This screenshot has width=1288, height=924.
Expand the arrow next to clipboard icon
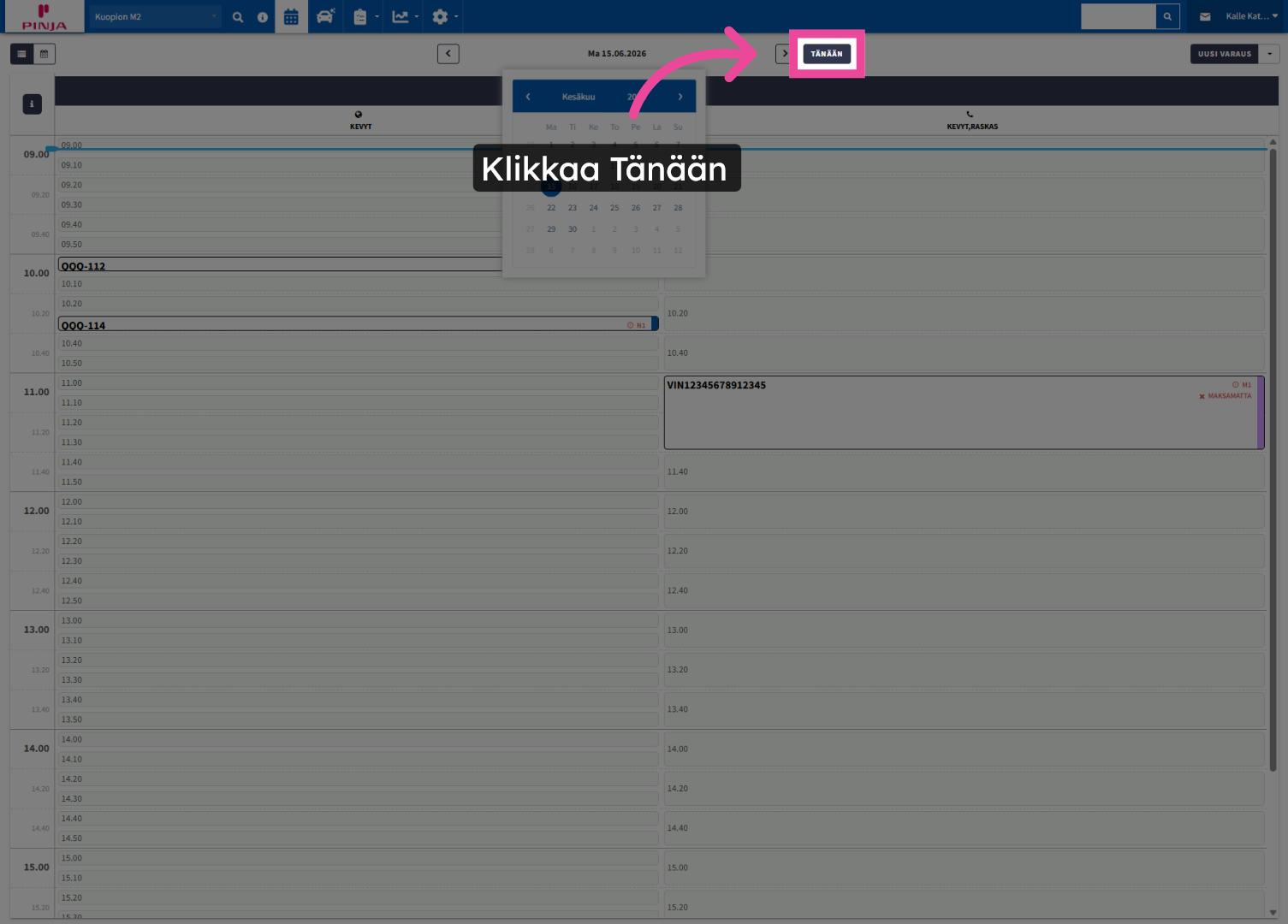point(377,16)
